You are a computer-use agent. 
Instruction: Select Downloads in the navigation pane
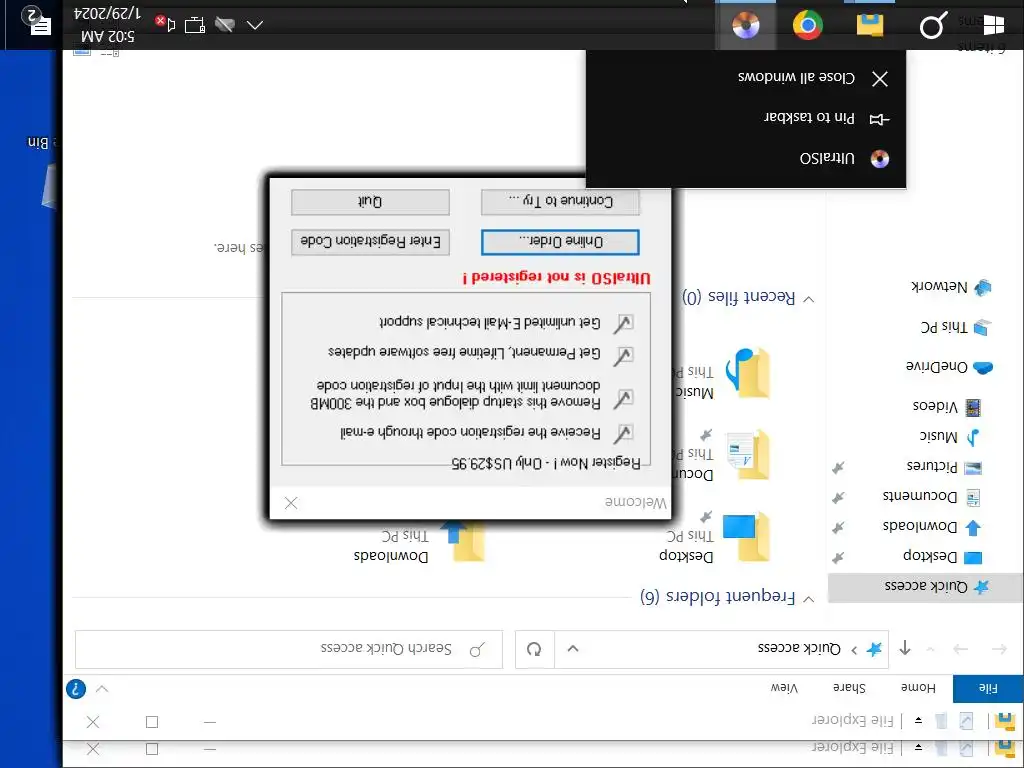(931, 527)
